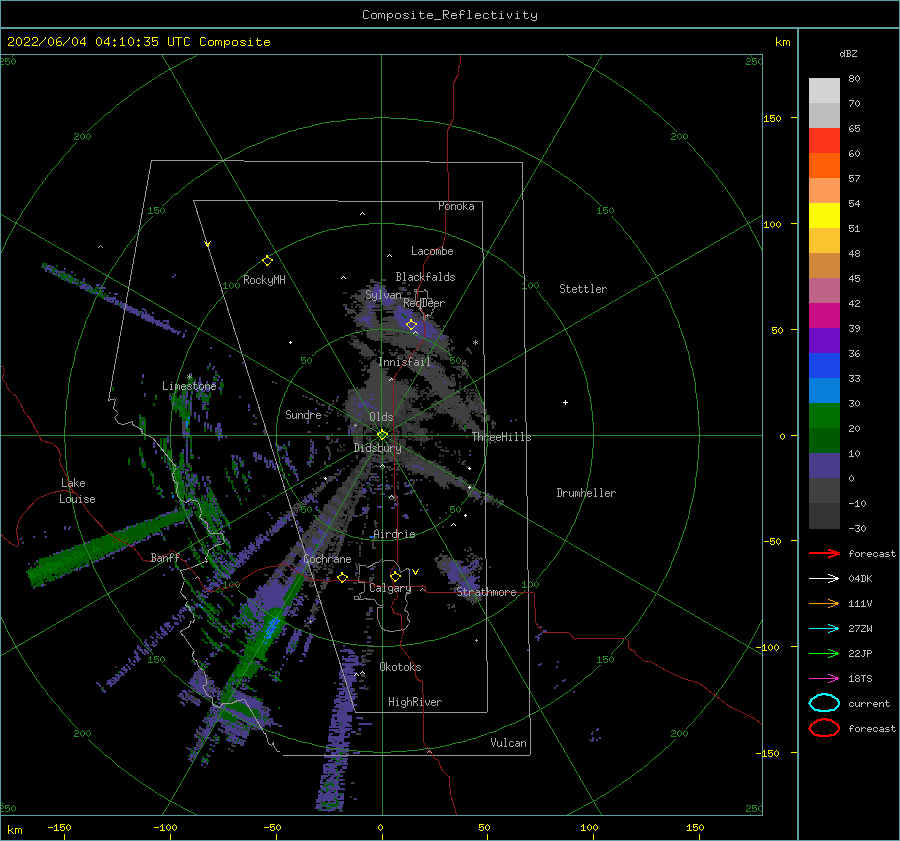The width and height of the screenshot is (900, 841).
Task: Pick the purple 36-39 dBZ swatch
Action: click(824, 340)
